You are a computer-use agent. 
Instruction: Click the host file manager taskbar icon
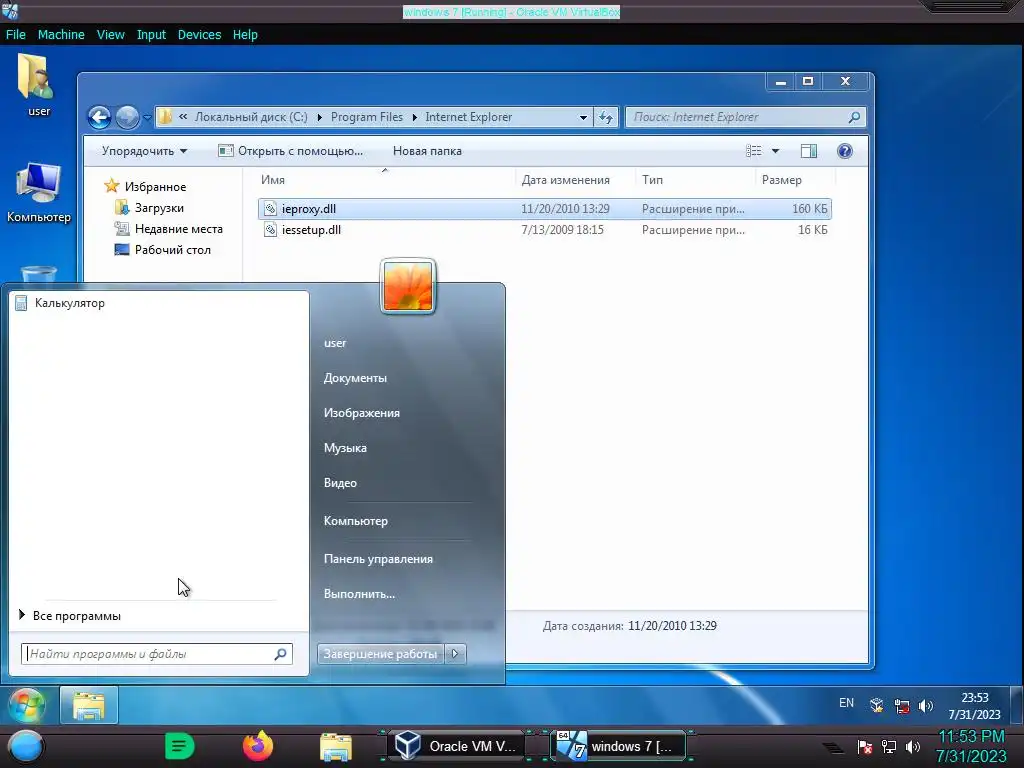(336, 746)
